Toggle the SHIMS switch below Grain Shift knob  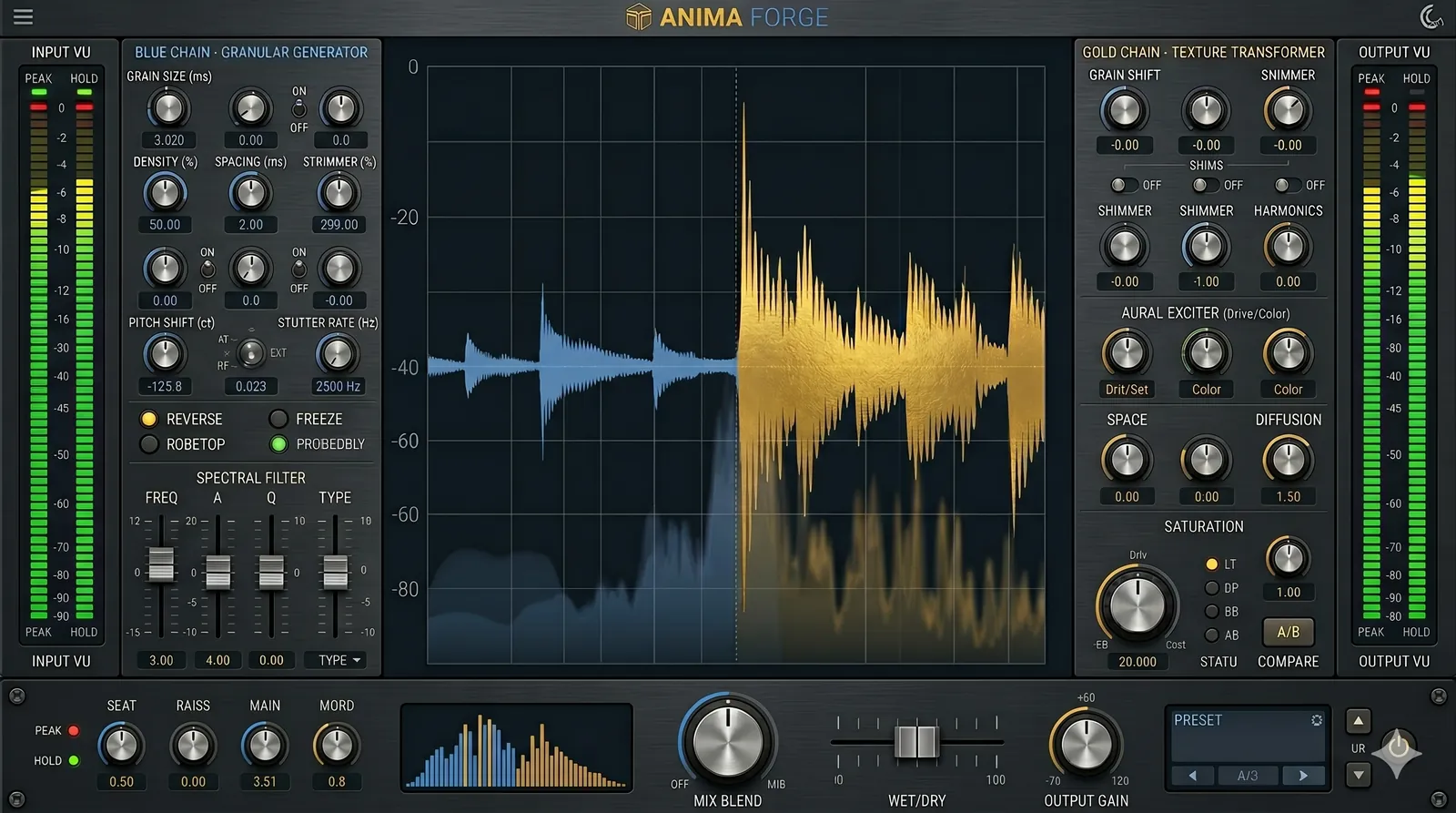tap(1124, 185)
